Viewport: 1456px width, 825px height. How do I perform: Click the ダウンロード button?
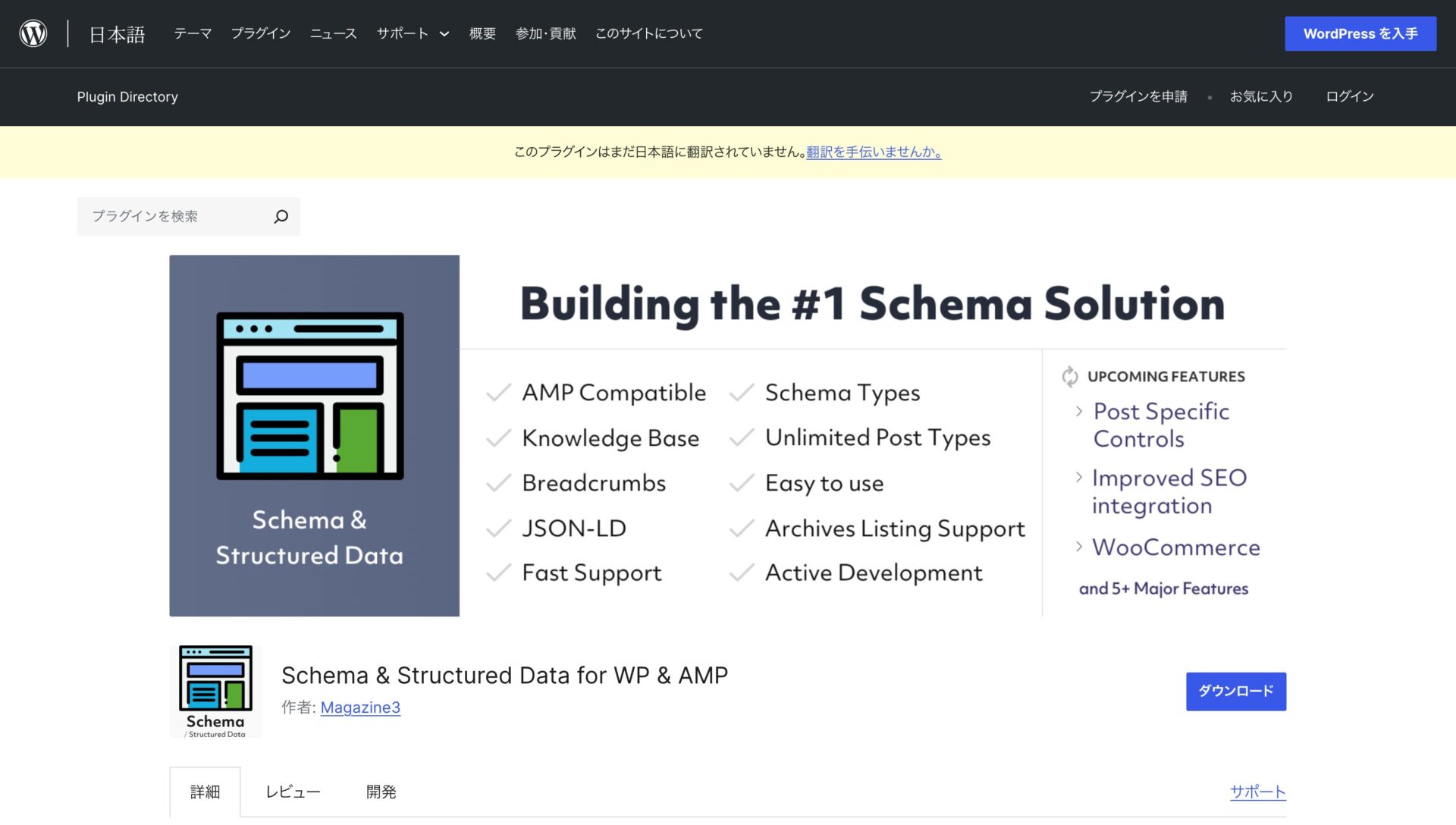[x=1235, y=691]
